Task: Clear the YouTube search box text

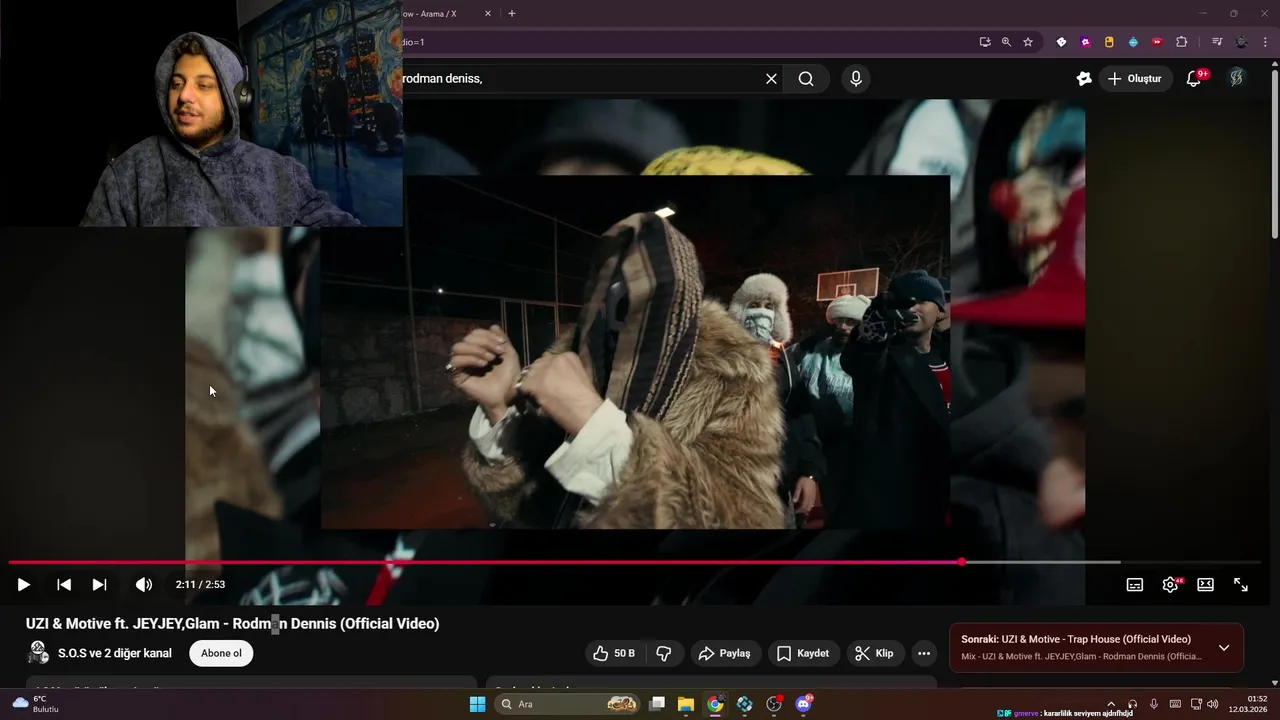Action: click(771, 79)
